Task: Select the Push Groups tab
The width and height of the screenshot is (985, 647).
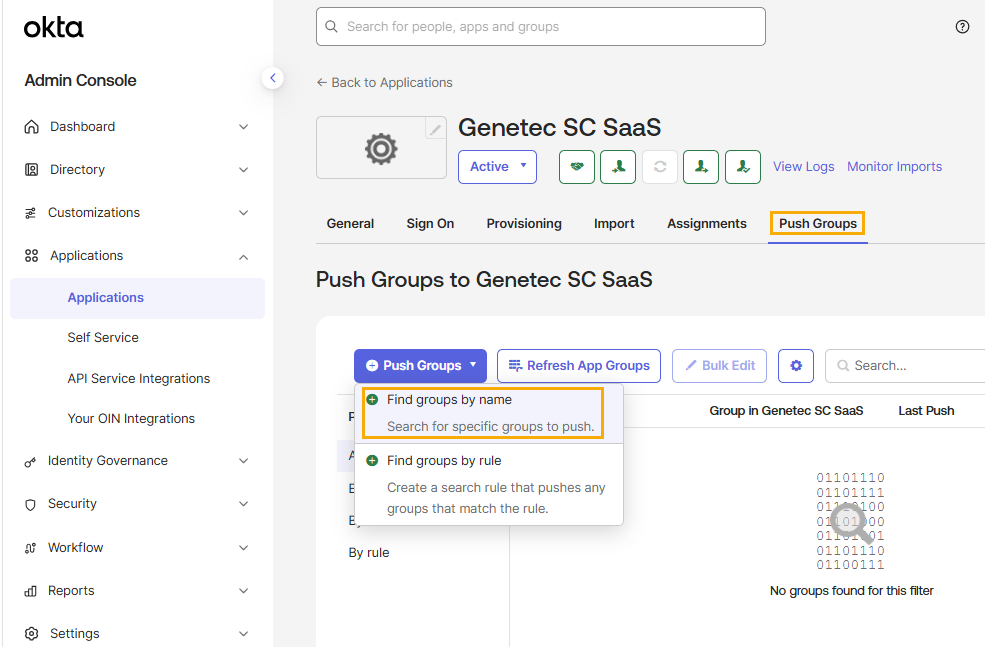Action: pyautogui.click(x=818, y=224)
